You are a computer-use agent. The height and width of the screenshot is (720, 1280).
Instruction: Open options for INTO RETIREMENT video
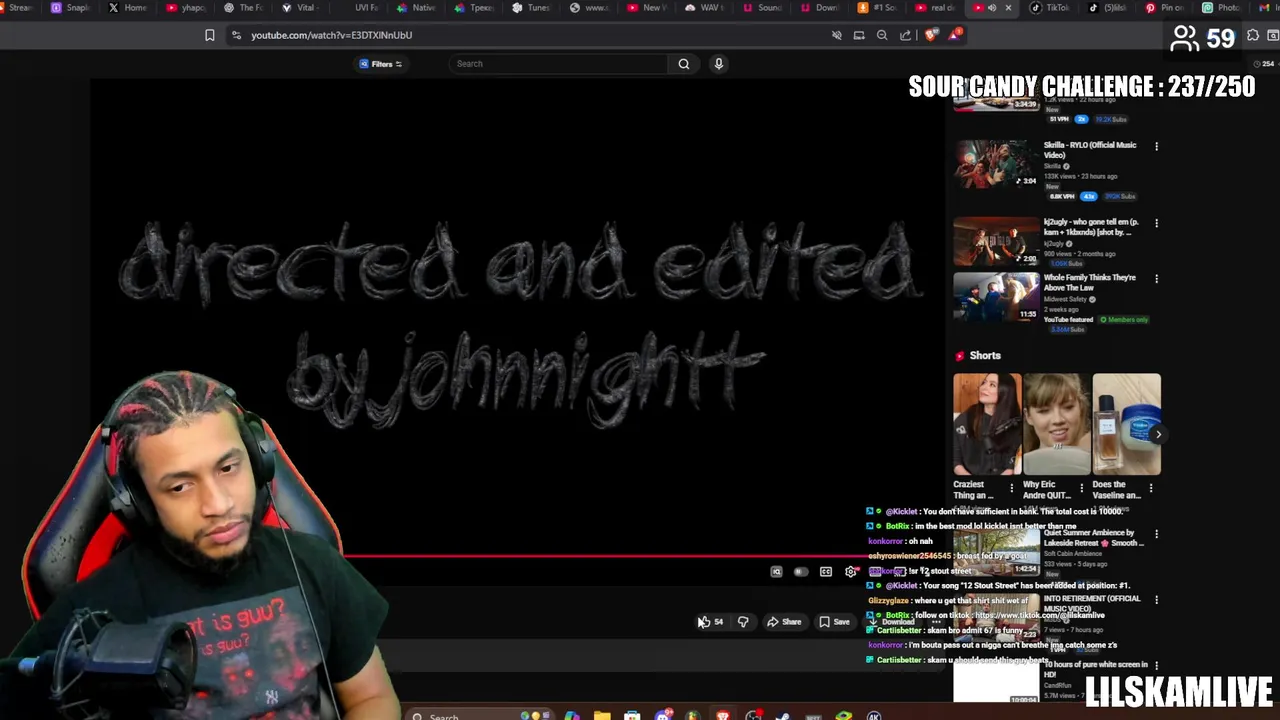1156,600
